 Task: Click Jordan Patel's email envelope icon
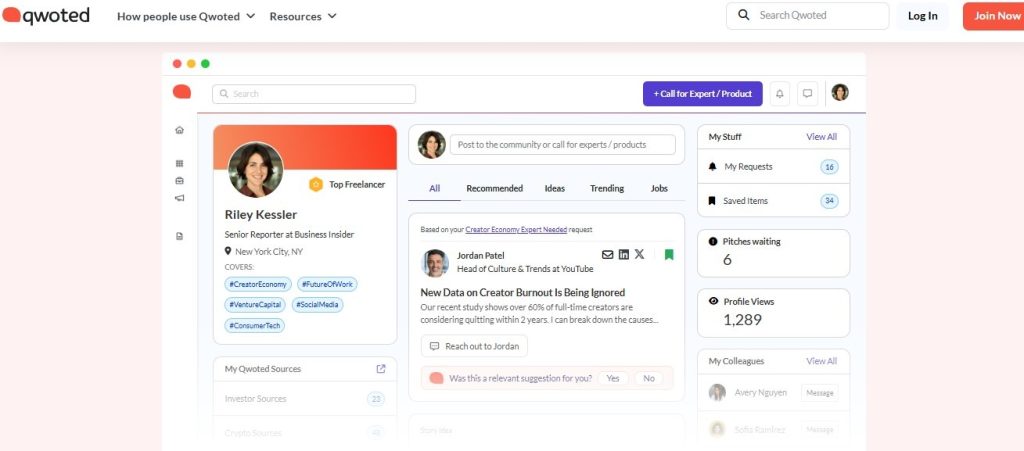tap(607, 255)
